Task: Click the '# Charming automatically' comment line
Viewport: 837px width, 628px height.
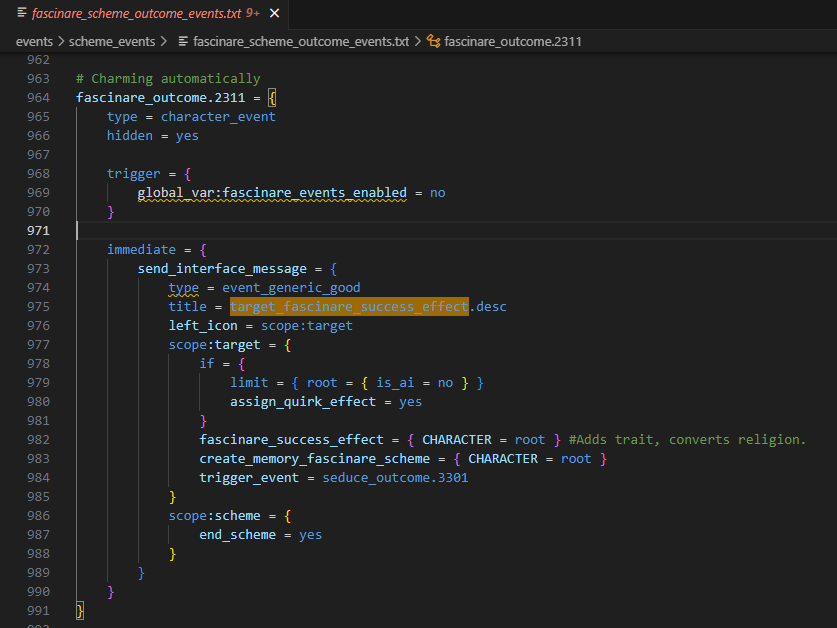Action: click(168, 79)
